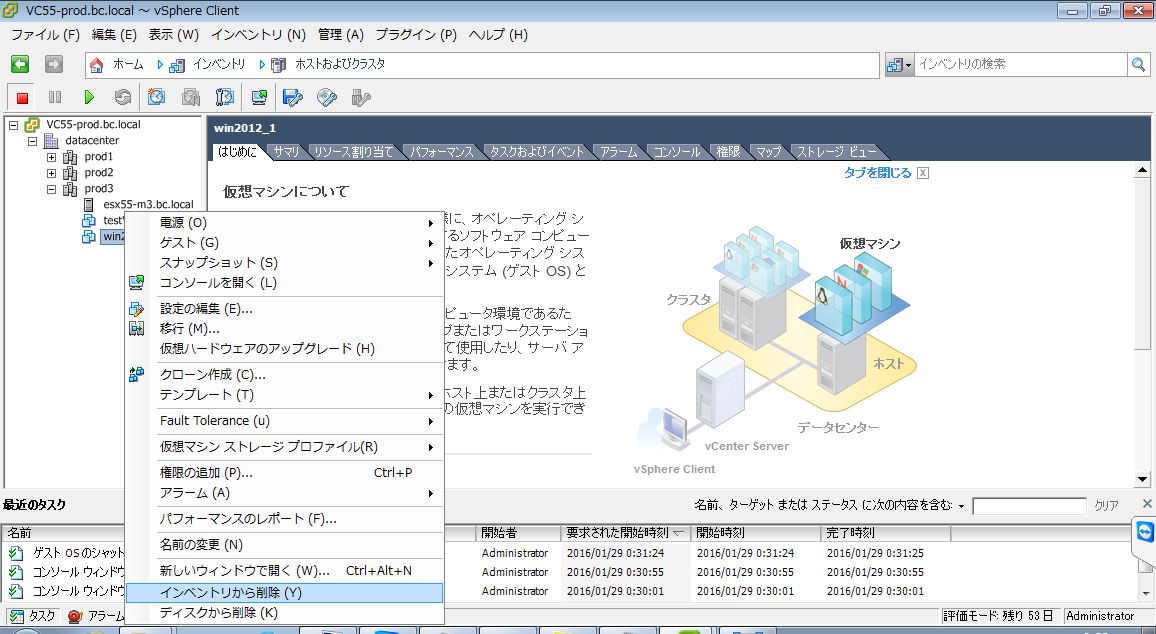Screen dimensions: 1156x634
Task: Collapse the datacenter tree node
Action: 32,141
